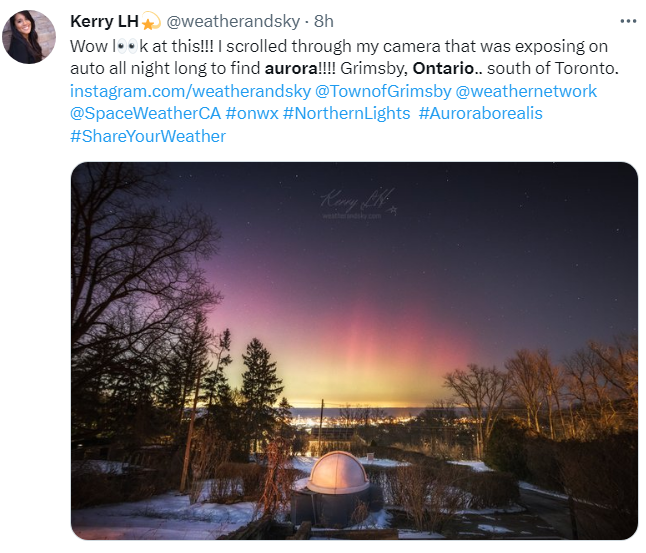
Task: Open the aurora photo attachment
Action: tap(354, 351)
